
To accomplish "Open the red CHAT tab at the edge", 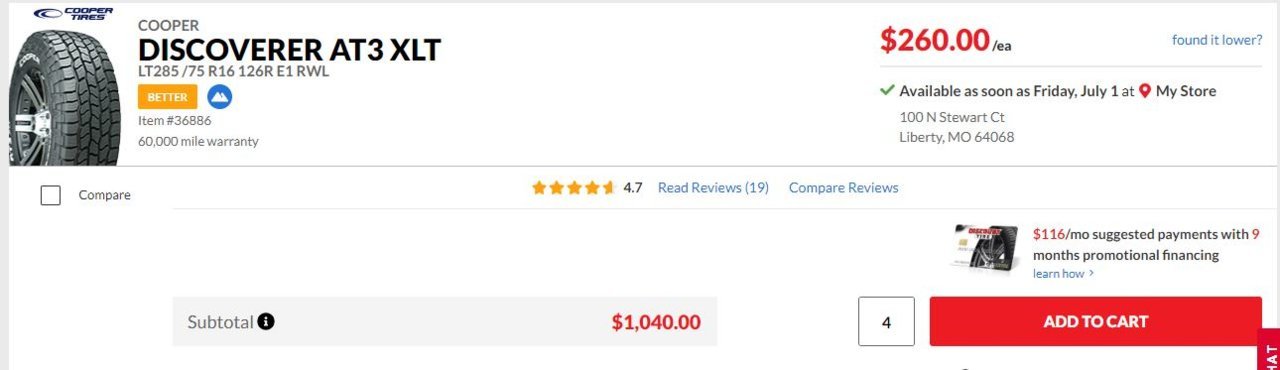I will (x=1270, y=350).
